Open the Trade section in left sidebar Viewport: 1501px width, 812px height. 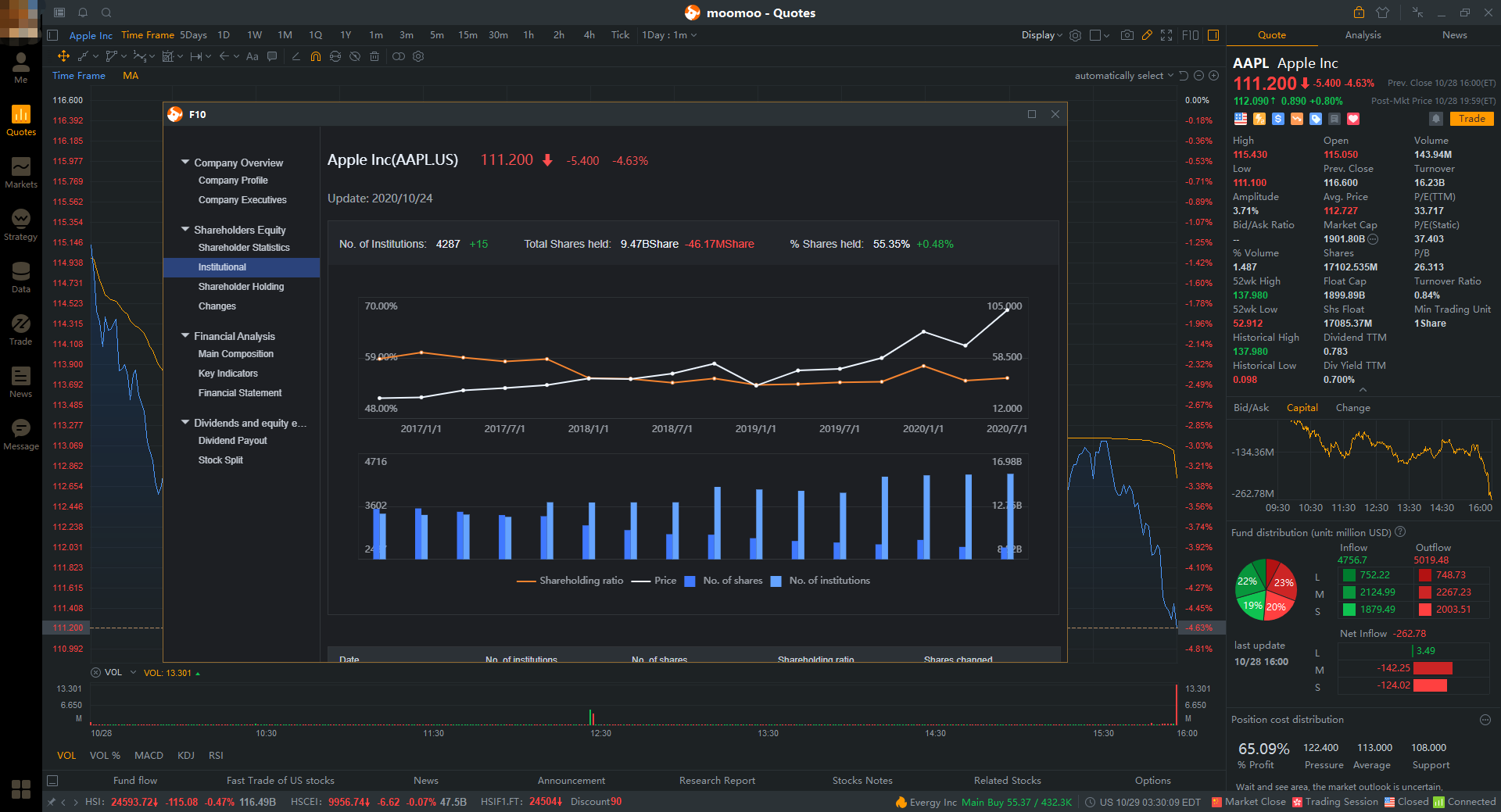point(21,330)
